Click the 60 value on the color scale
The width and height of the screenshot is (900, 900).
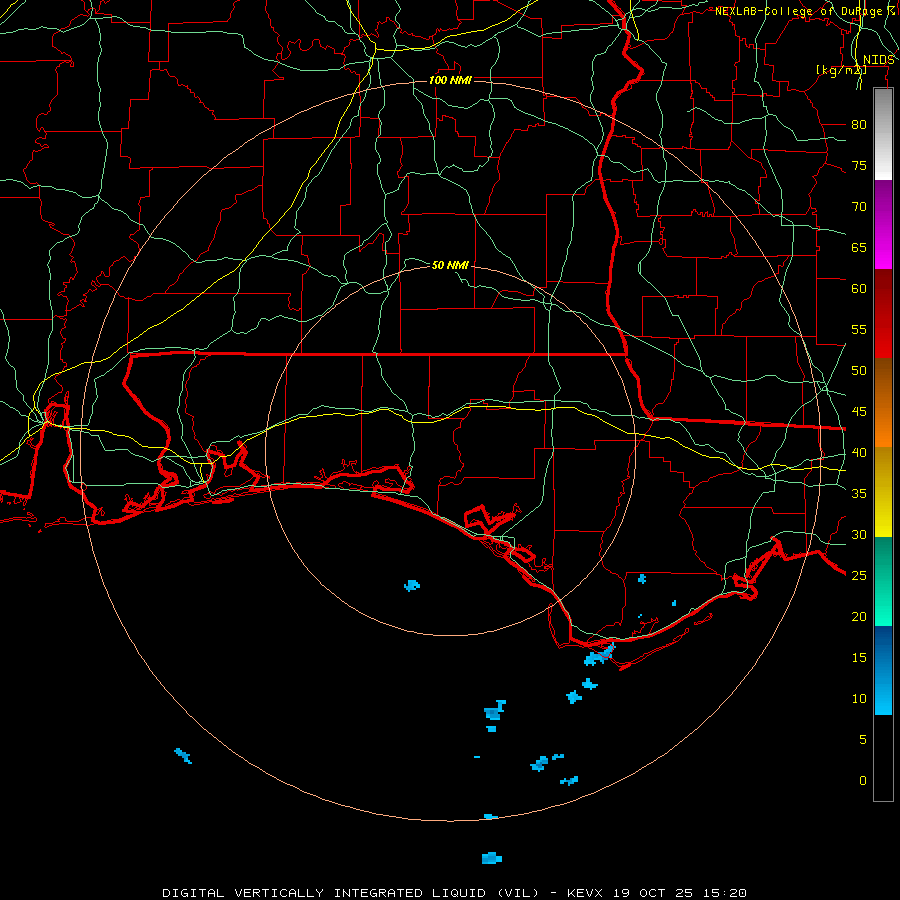(x=859, y=288)
